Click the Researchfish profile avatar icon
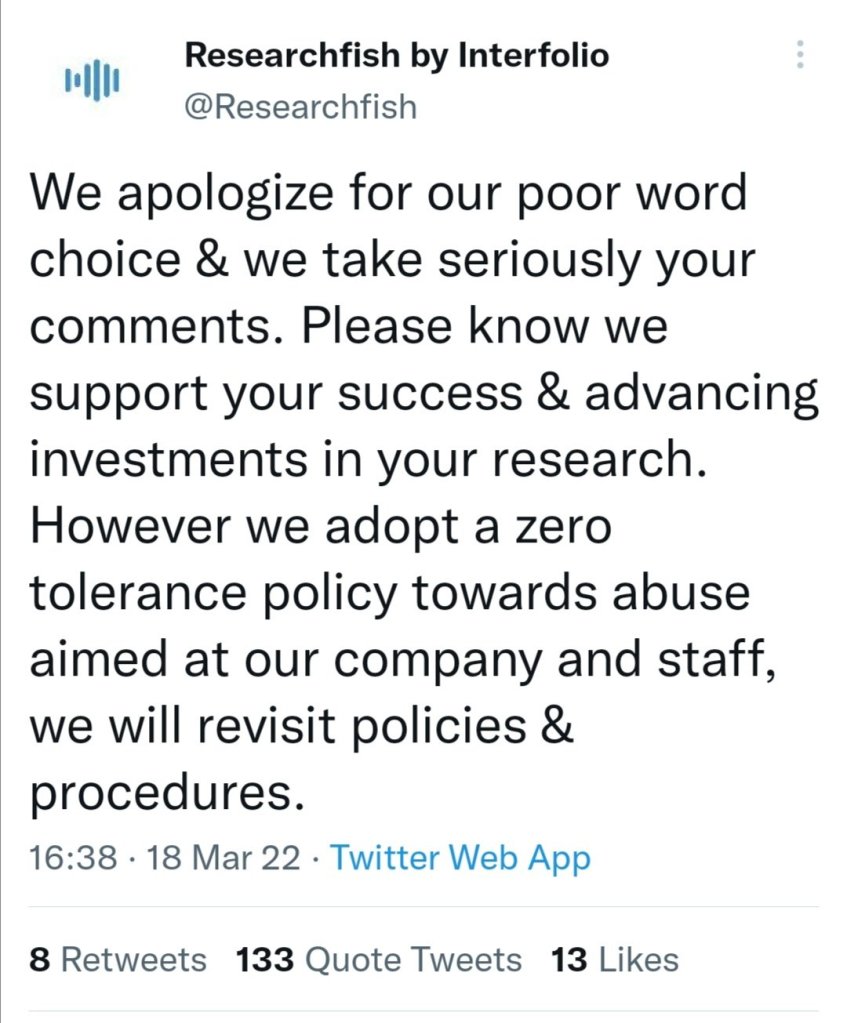 pyautogui.click(x=92, y=79)
